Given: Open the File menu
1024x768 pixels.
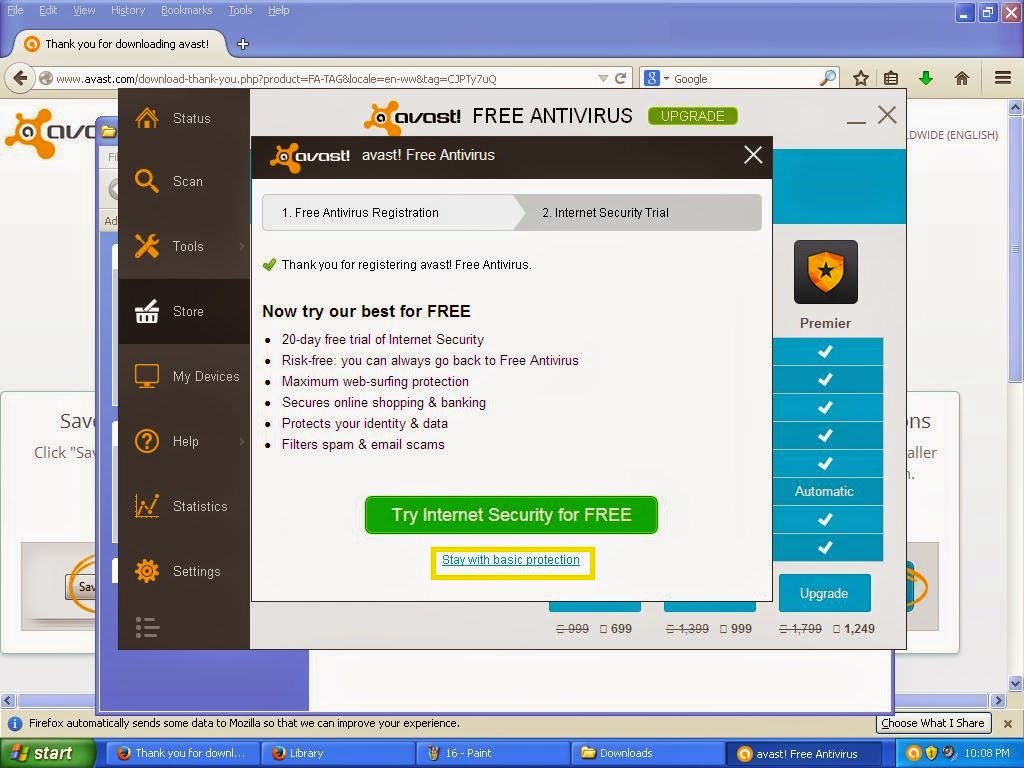Looking at the screenshot, I should [x=14, y=10].
